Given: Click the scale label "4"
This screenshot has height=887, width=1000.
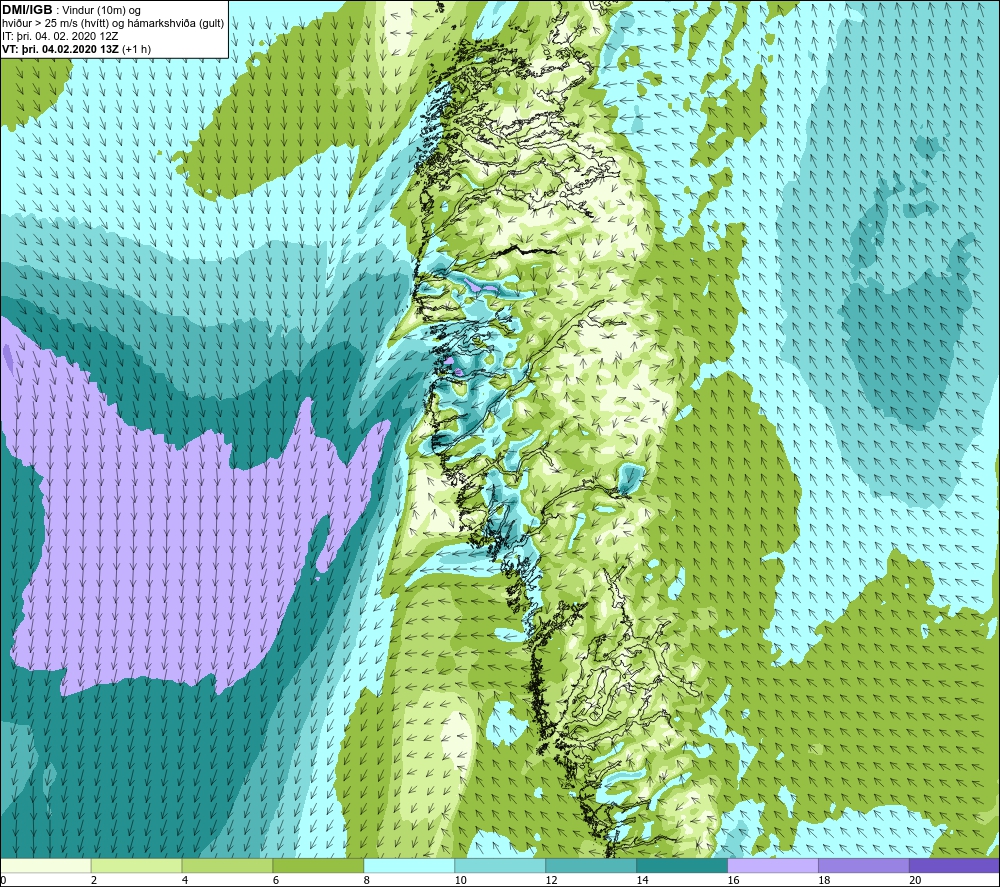Looking at the screenshot, I should (x=185, y=880).
